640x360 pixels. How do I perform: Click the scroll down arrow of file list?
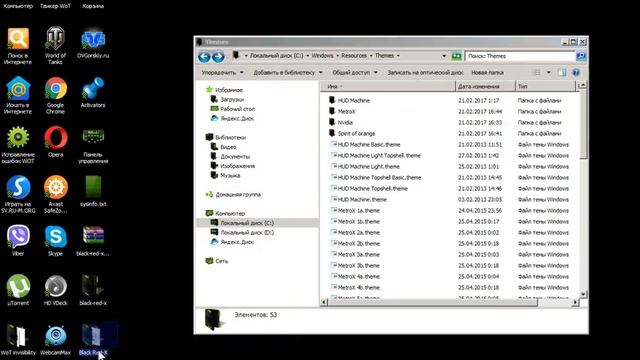[x=583, y=294]
